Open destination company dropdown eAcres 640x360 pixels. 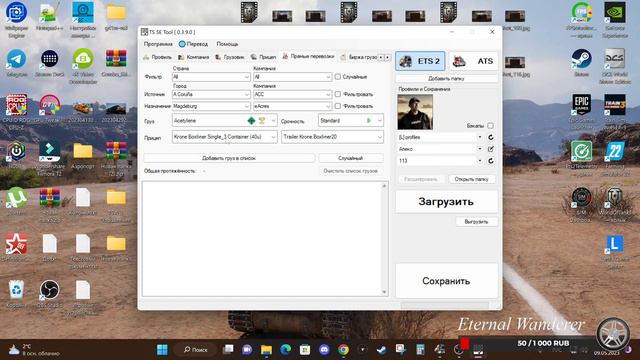(292, 106)
